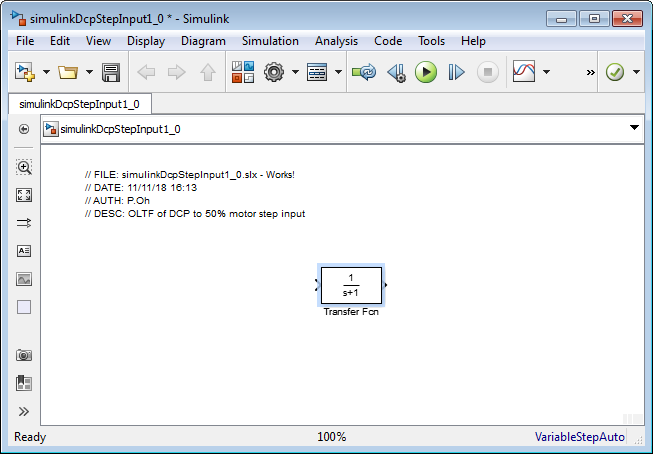Click the // DESC: OLTF annotation line
Viewport: 653px width, 454px height.
[195, 213]
